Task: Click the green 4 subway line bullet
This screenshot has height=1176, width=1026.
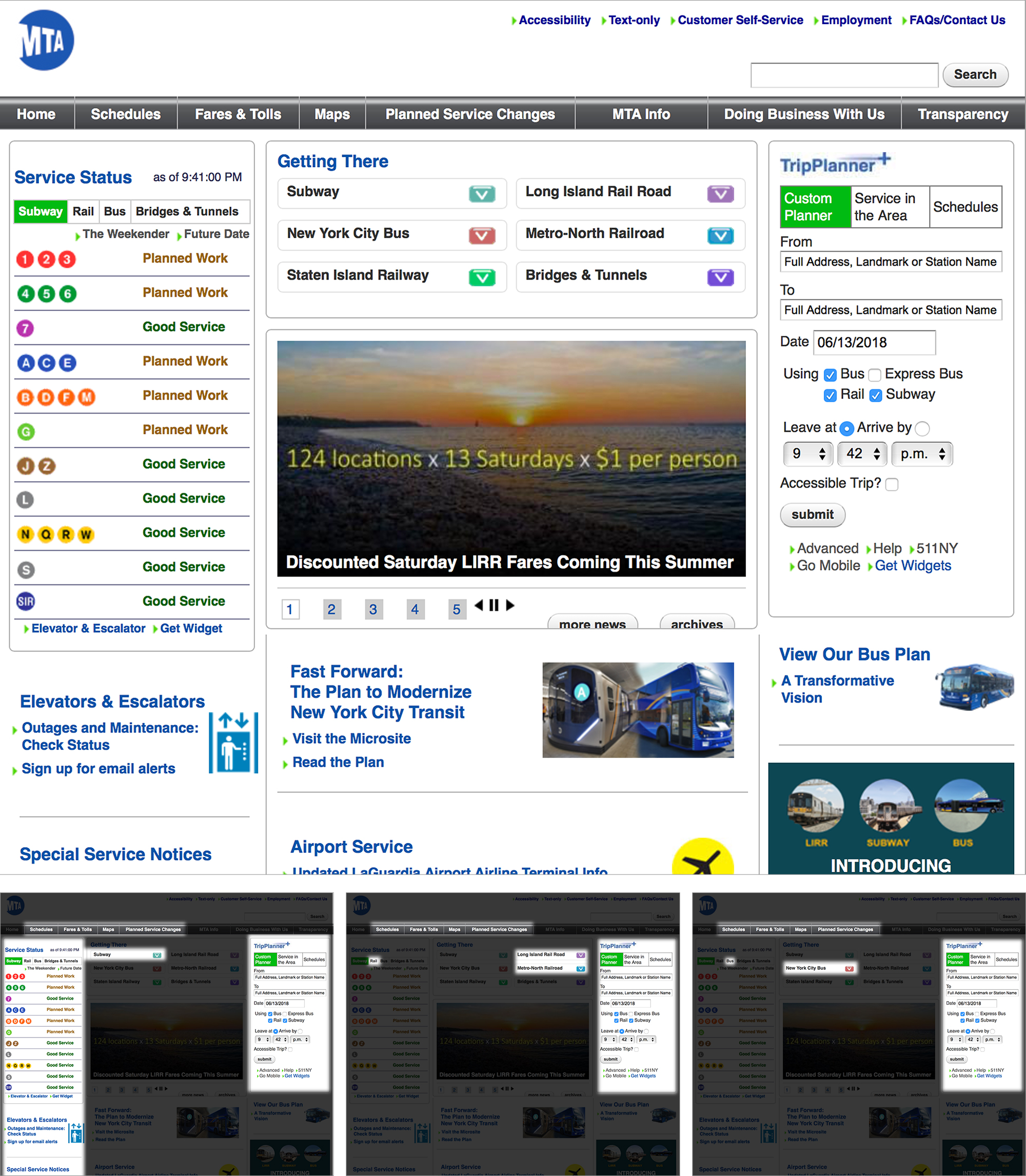Action: click(25, 293)
